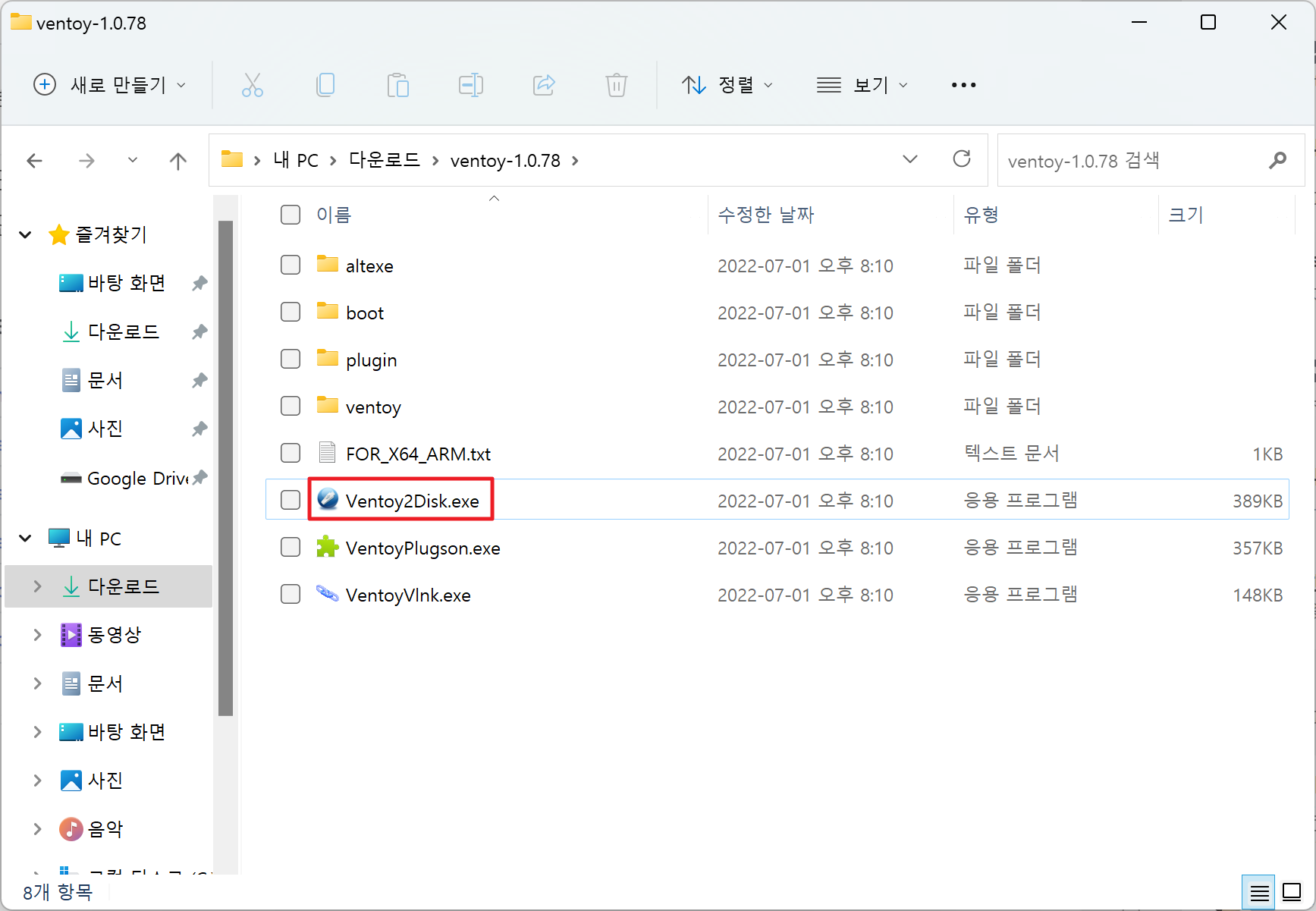The width and height of the screenshot is (1316, 911).
Task: Click the Rename icon in the toolbar
Action: (471, 85)
